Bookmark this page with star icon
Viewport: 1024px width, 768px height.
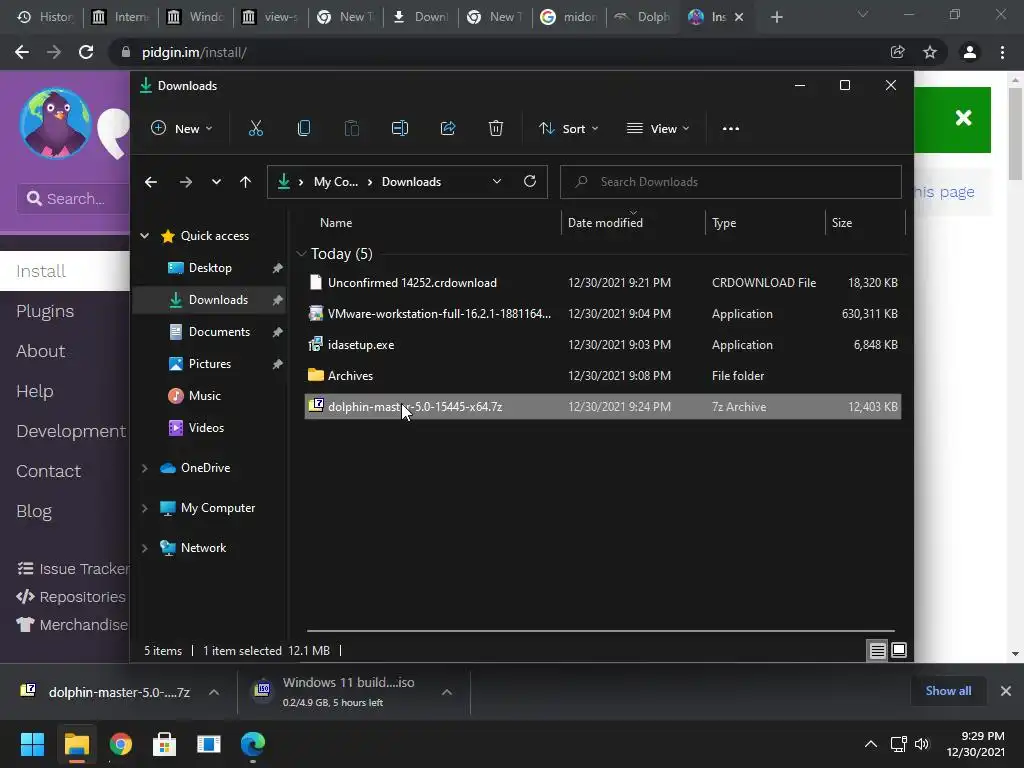coord(930,52)
